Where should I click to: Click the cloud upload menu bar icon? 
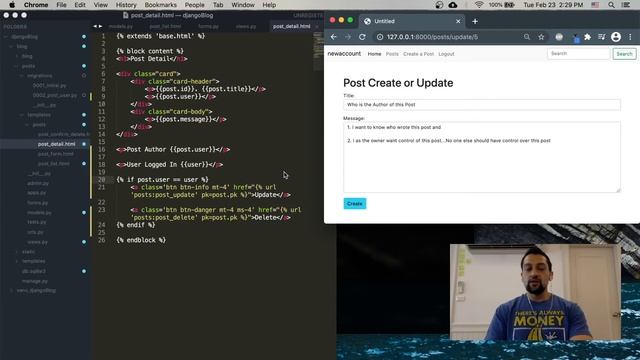[453, 5]
